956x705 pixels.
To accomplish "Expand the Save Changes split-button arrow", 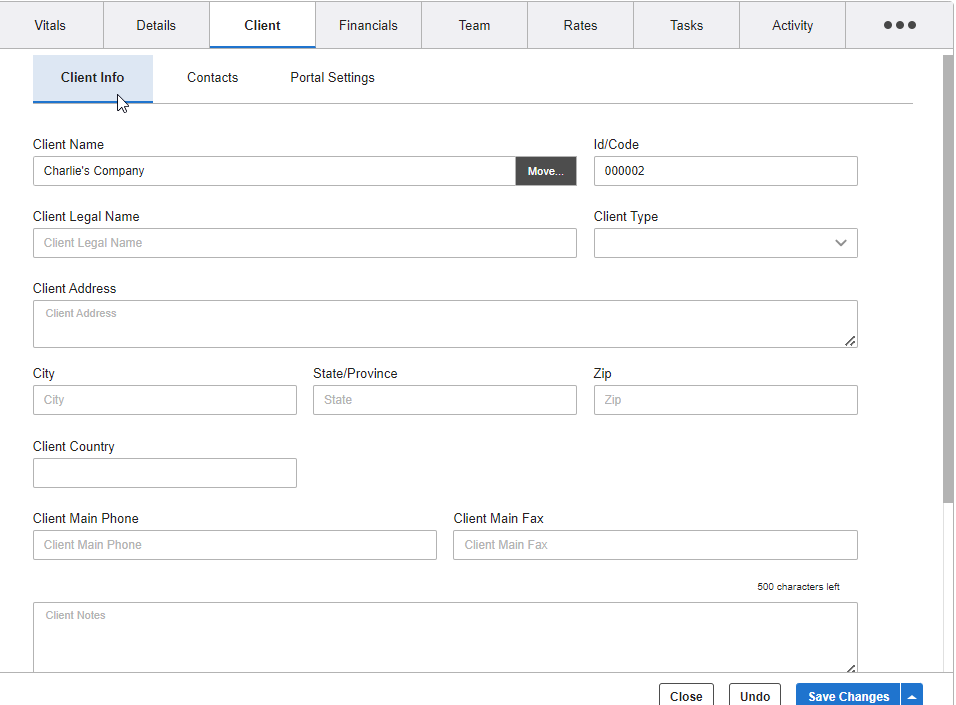I will tap(911, 696).
